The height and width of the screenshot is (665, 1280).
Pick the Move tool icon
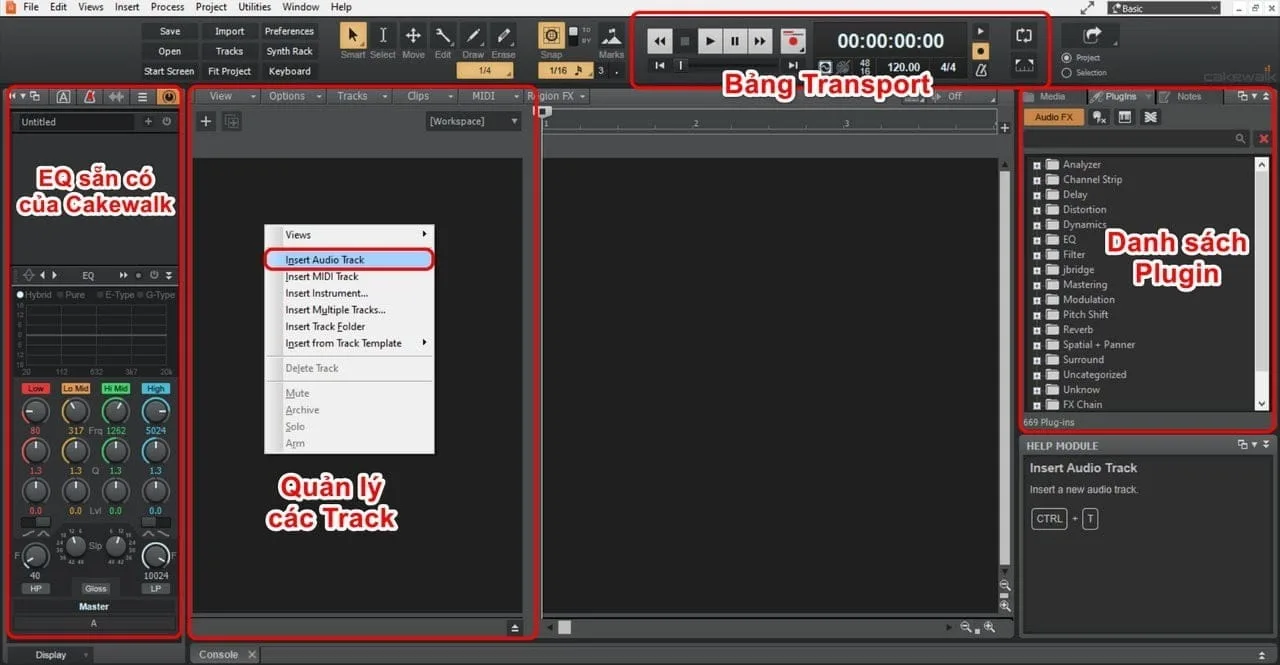413,35
